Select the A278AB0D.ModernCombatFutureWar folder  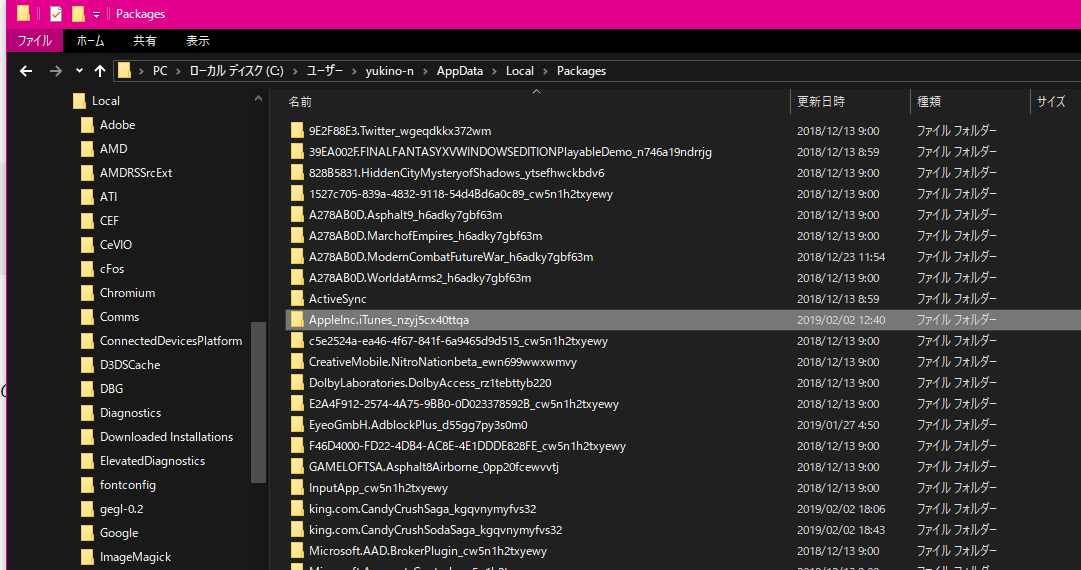point(451,257)
